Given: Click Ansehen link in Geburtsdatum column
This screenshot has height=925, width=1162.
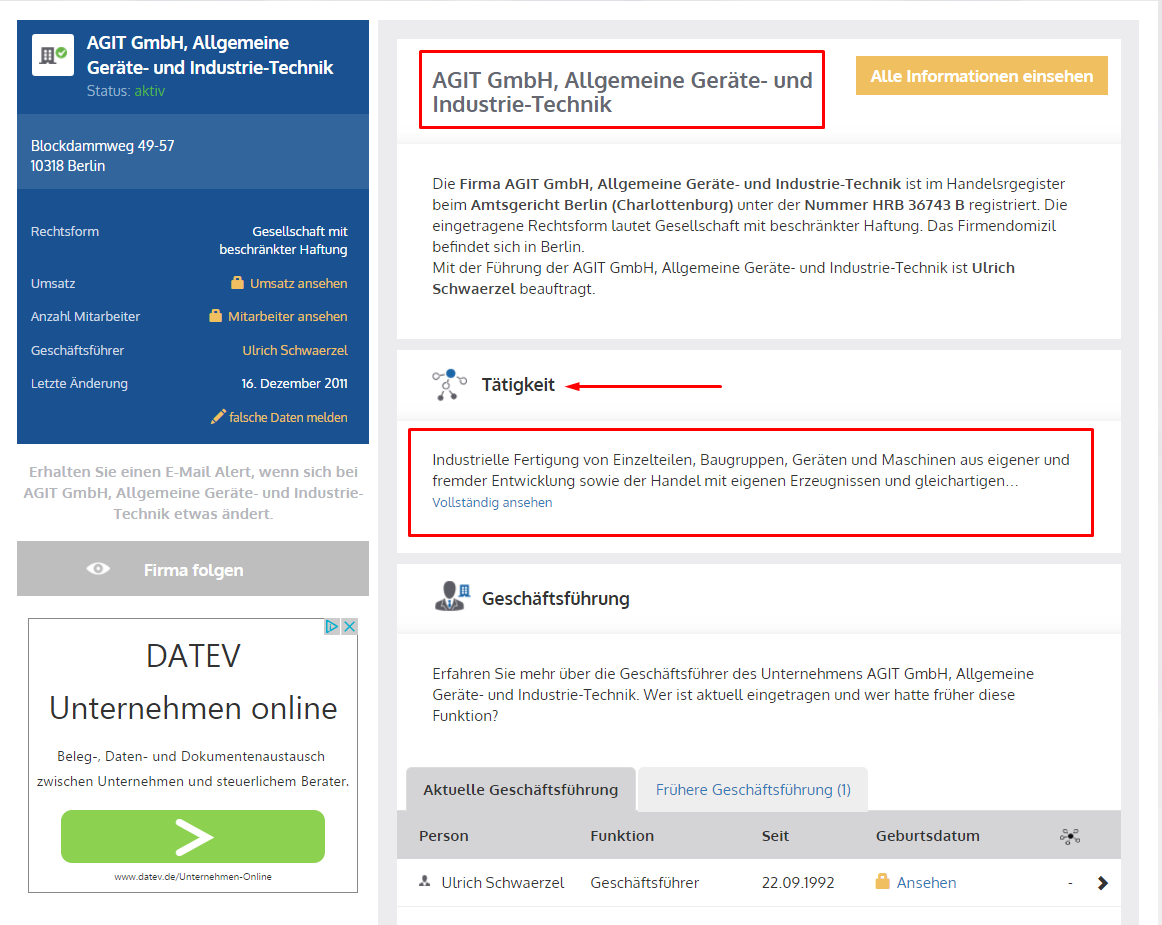Looking at the screenshot, I should click(926, 883).
